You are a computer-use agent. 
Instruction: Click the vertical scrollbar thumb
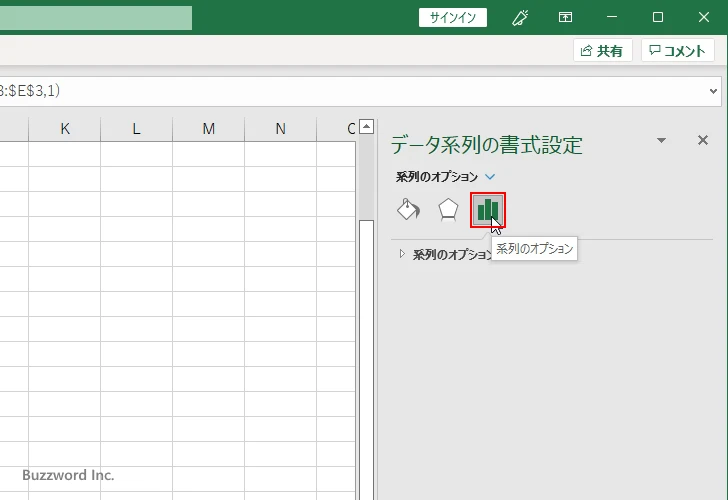pos(366,360)
